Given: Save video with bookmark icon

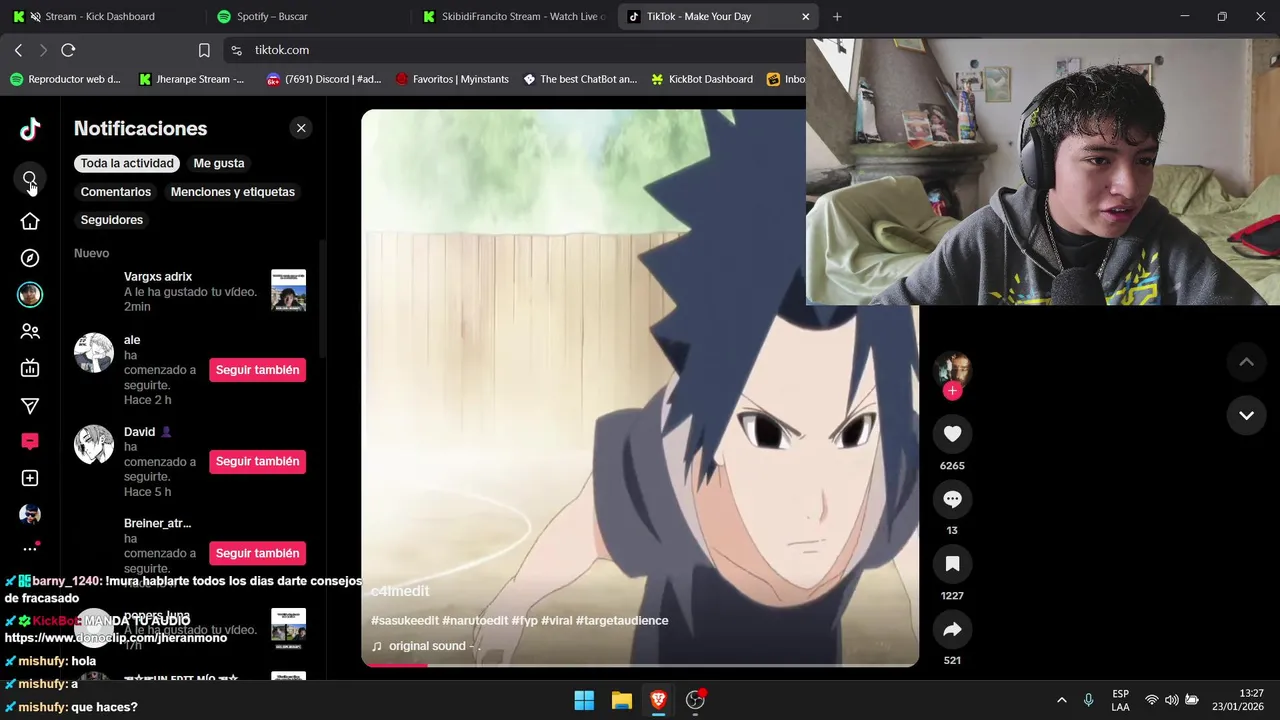Looking at the screenshot, I should pos(952,564).
